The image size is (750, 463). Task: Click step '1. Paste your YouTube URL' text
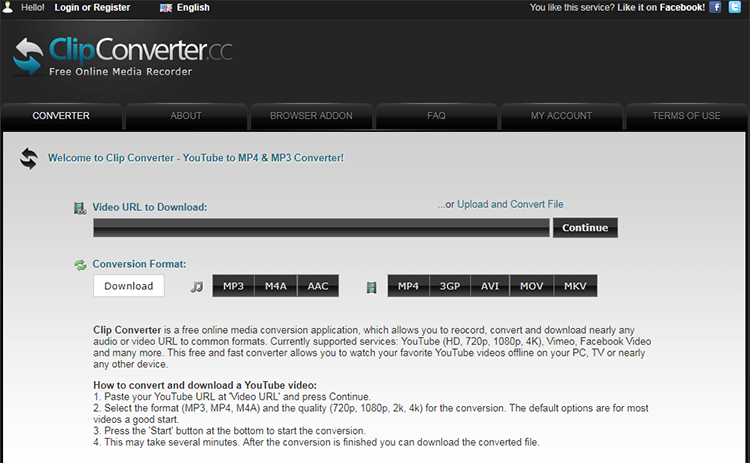[x=232, y=397]
